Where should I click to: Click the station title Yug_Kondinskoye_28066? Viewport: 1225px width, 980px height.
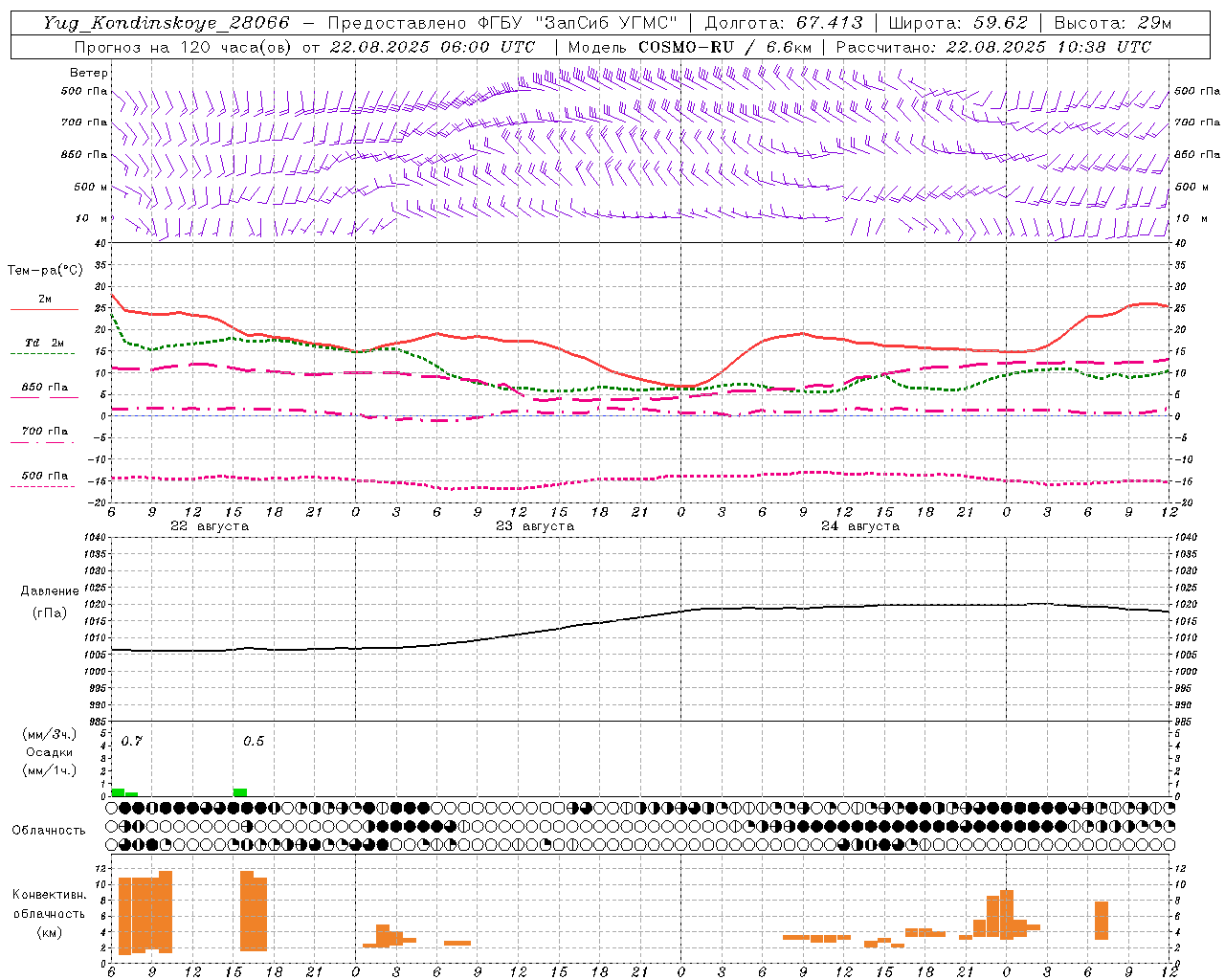pyautogui.click(x=167, y=23)
